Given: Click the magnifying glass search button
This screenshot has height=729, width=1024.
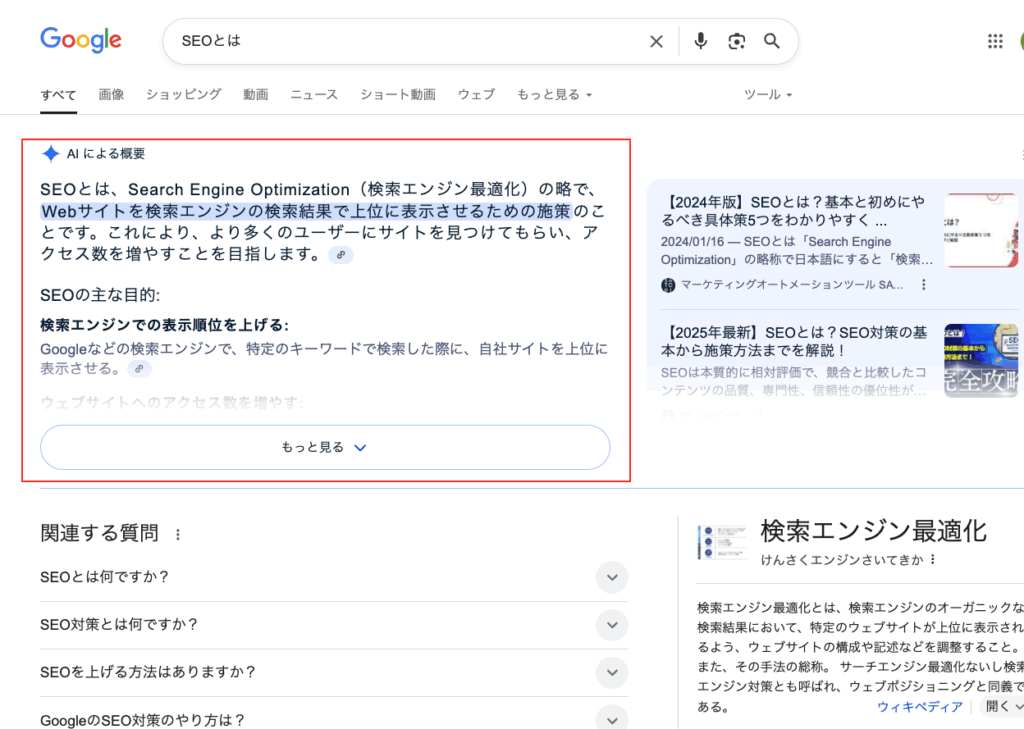Looking at the screenshot, I should tap(772, 41).
